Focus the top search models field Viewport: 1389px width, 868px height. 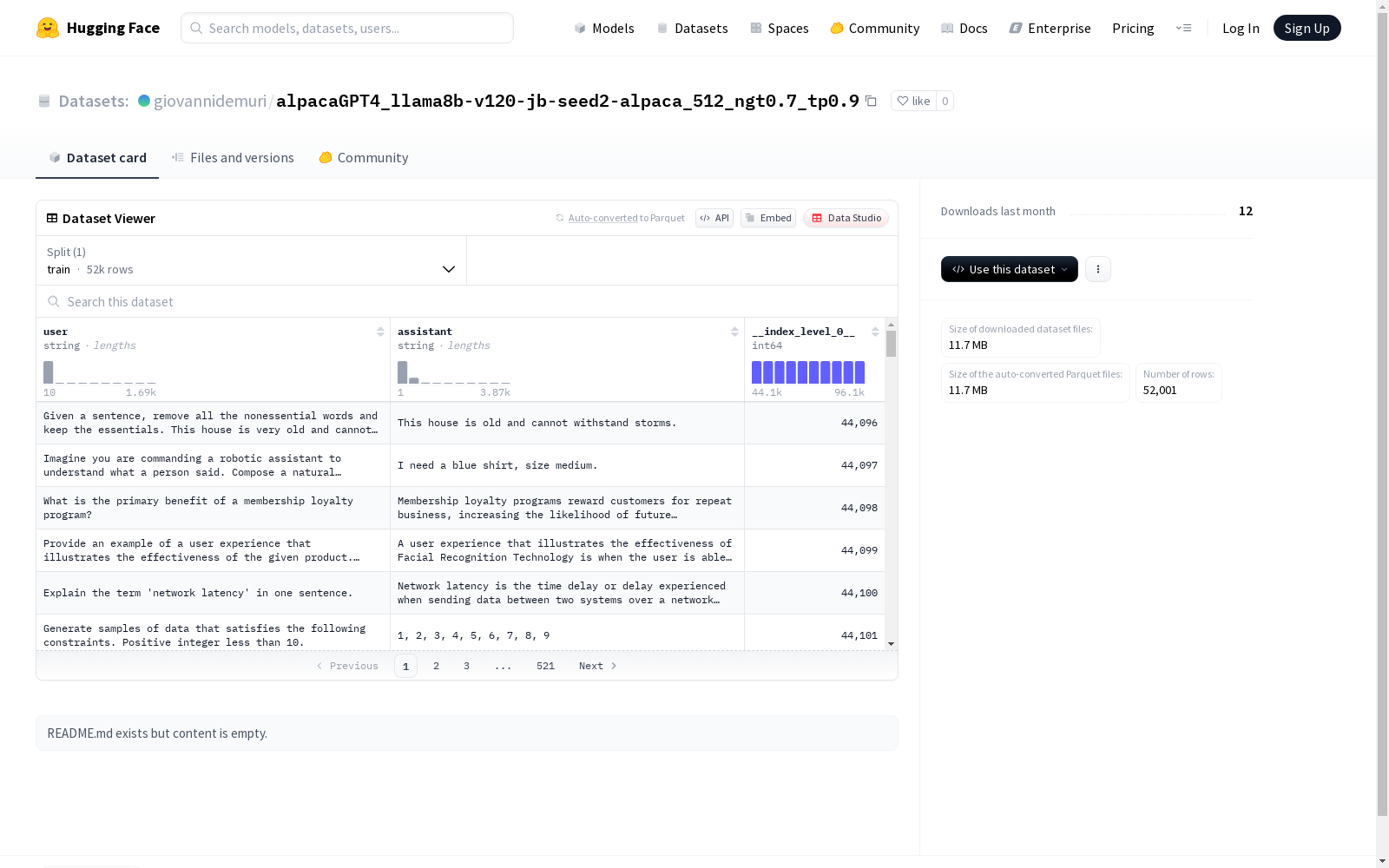click(x=347, y=28)
